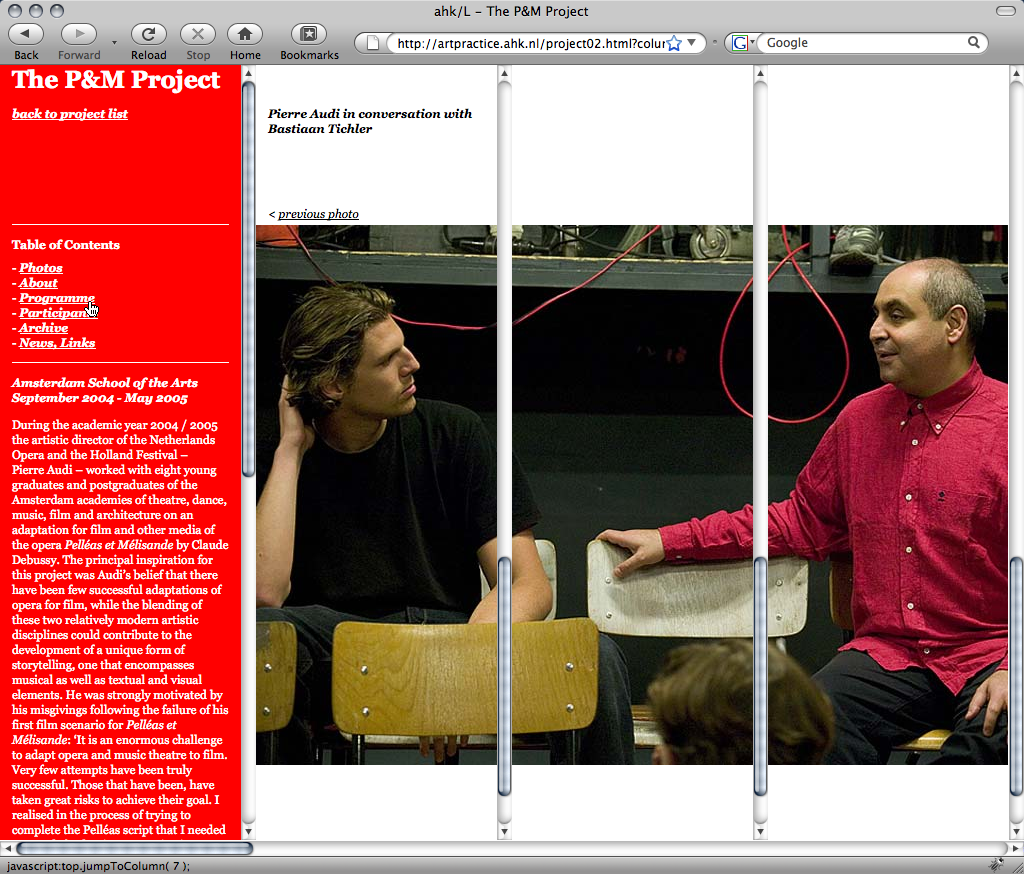Open the Bookmarks toolbar button
Viewport: 1024px width, 874px height.
[x=309, y=34]
